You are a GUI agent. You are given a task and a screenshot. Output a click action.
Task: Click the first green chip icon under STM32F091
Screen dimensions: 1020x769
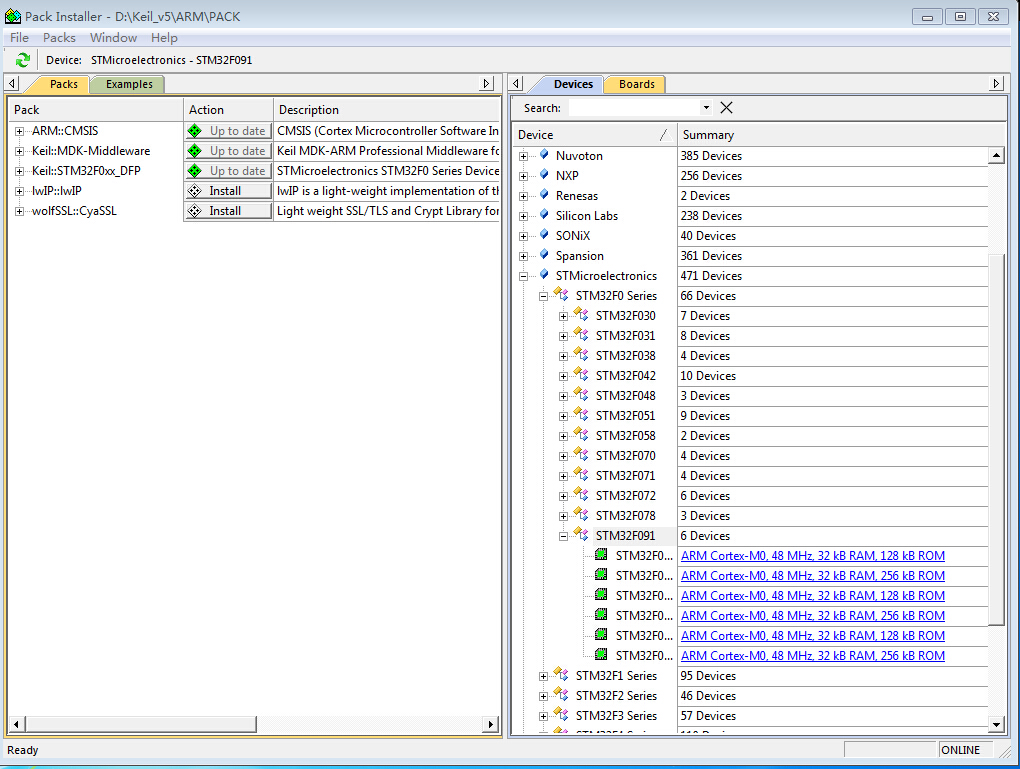tap(602, 555)
